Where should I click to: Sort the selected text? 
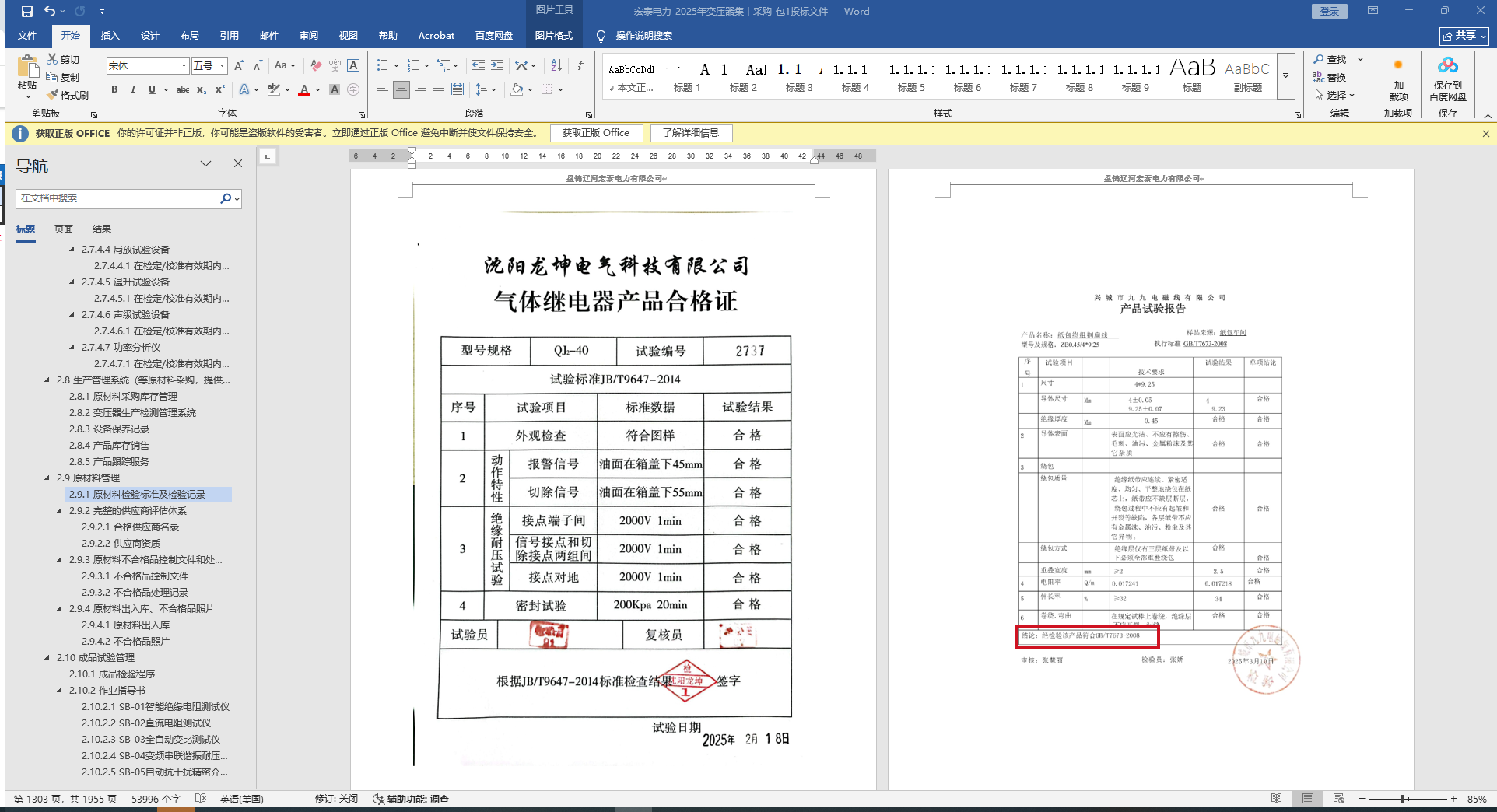tap(556, 66)
